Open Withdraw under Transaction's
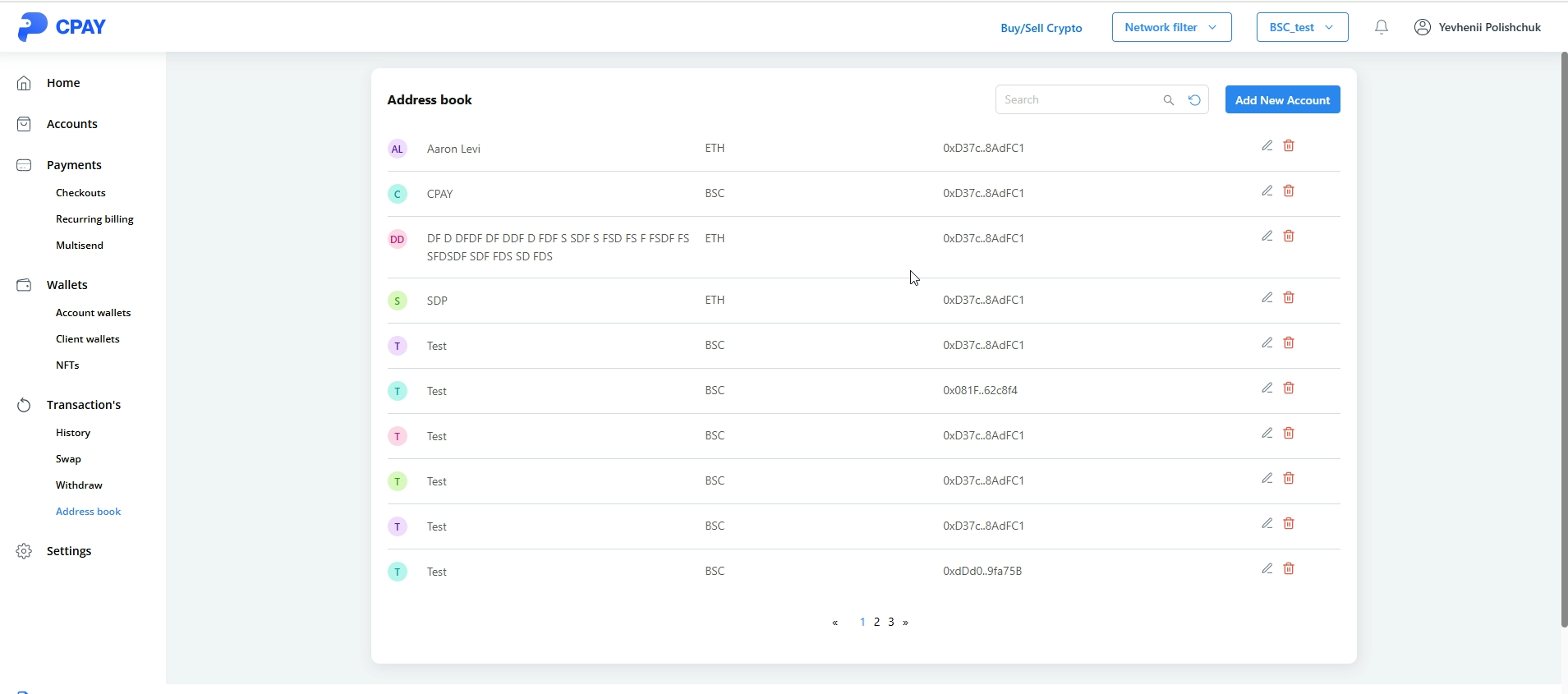Screen dimensions: 1568x694 click(79, 485)
